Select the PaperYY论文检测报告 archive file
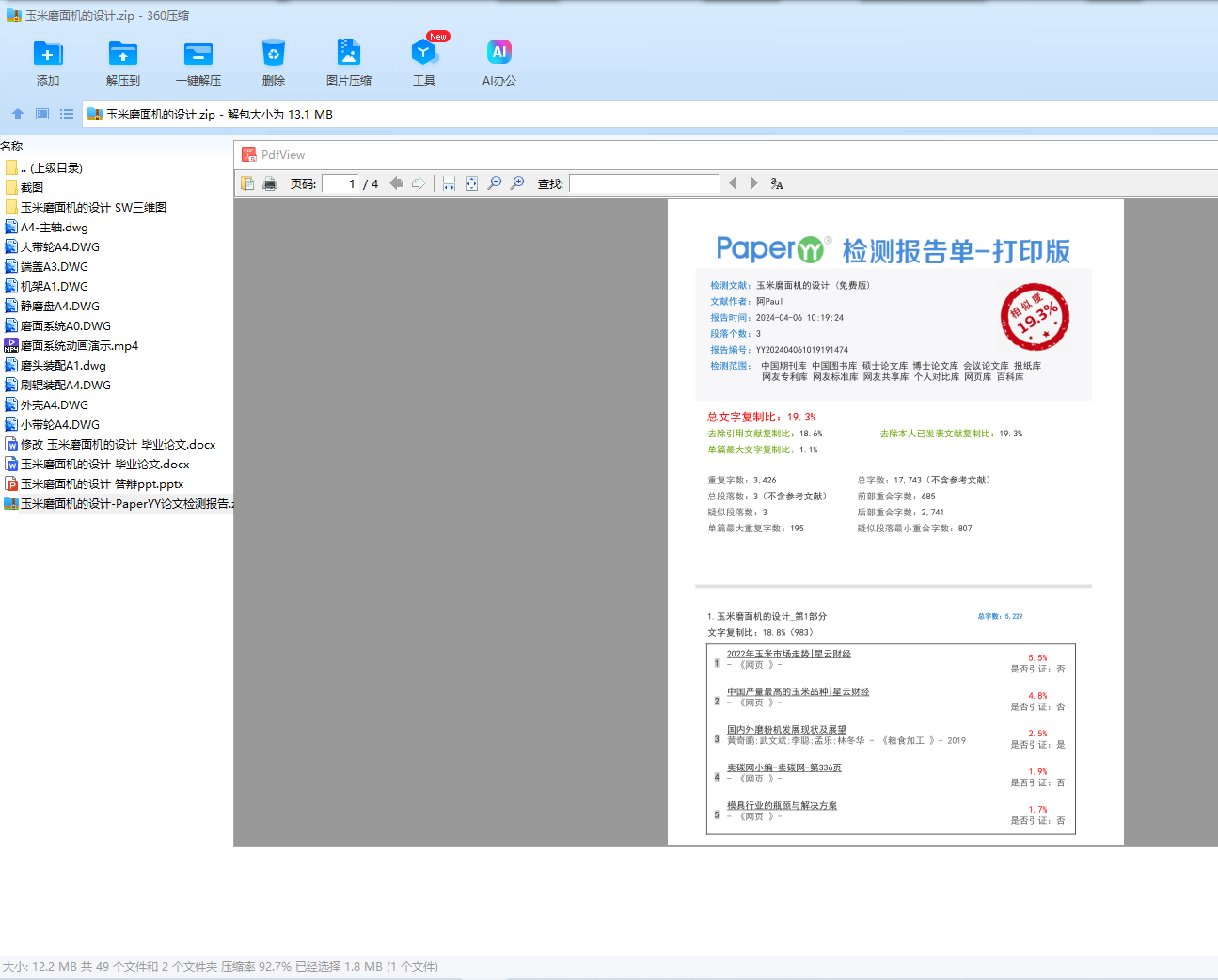 click(119, 503)
